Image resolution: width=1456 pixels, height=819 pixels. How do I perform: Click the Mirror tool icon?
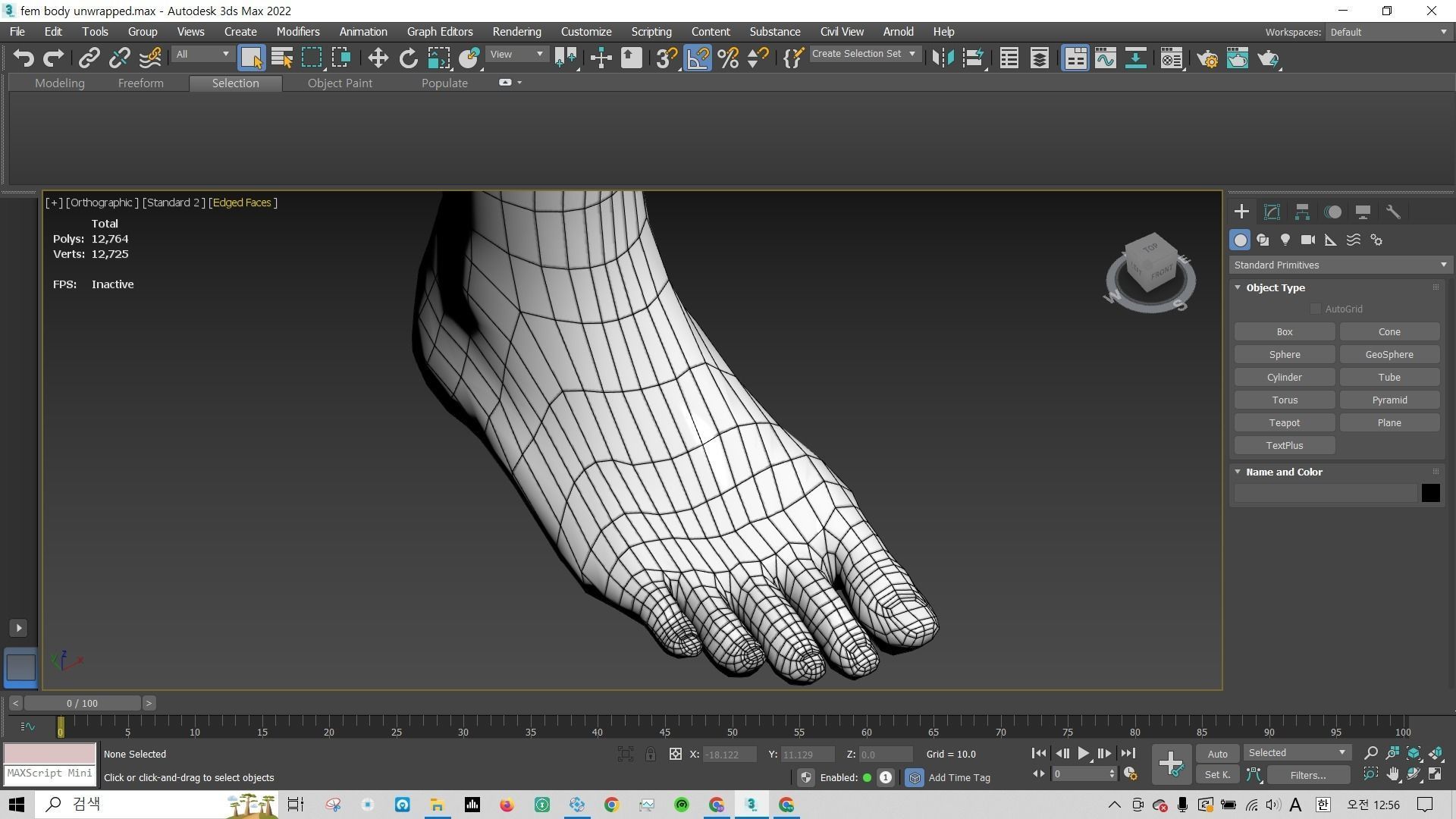pyautogui.click(x=943, y=58)
